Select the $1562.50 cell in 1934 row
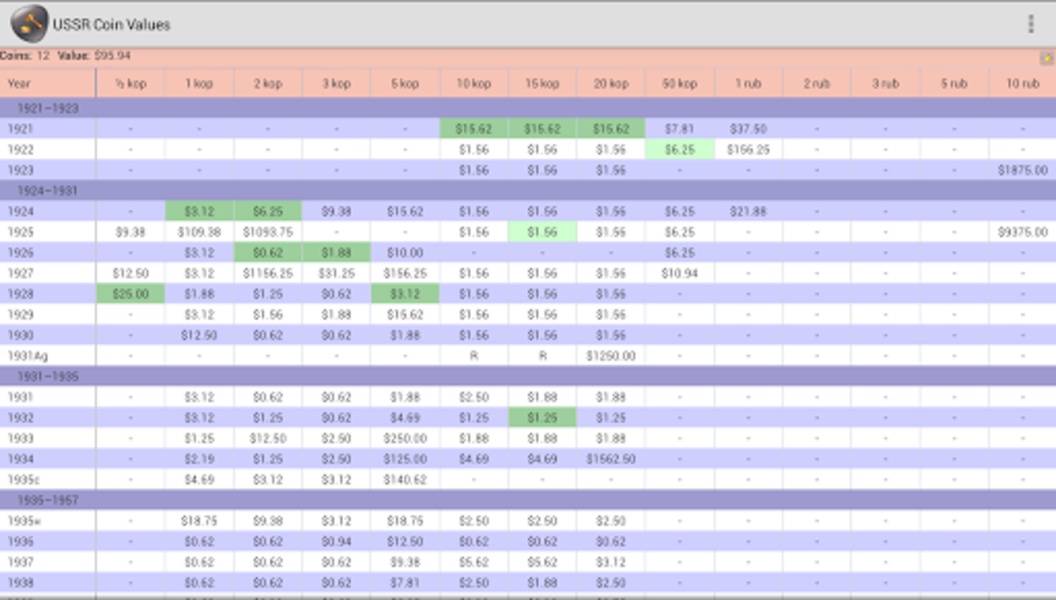 611,459
